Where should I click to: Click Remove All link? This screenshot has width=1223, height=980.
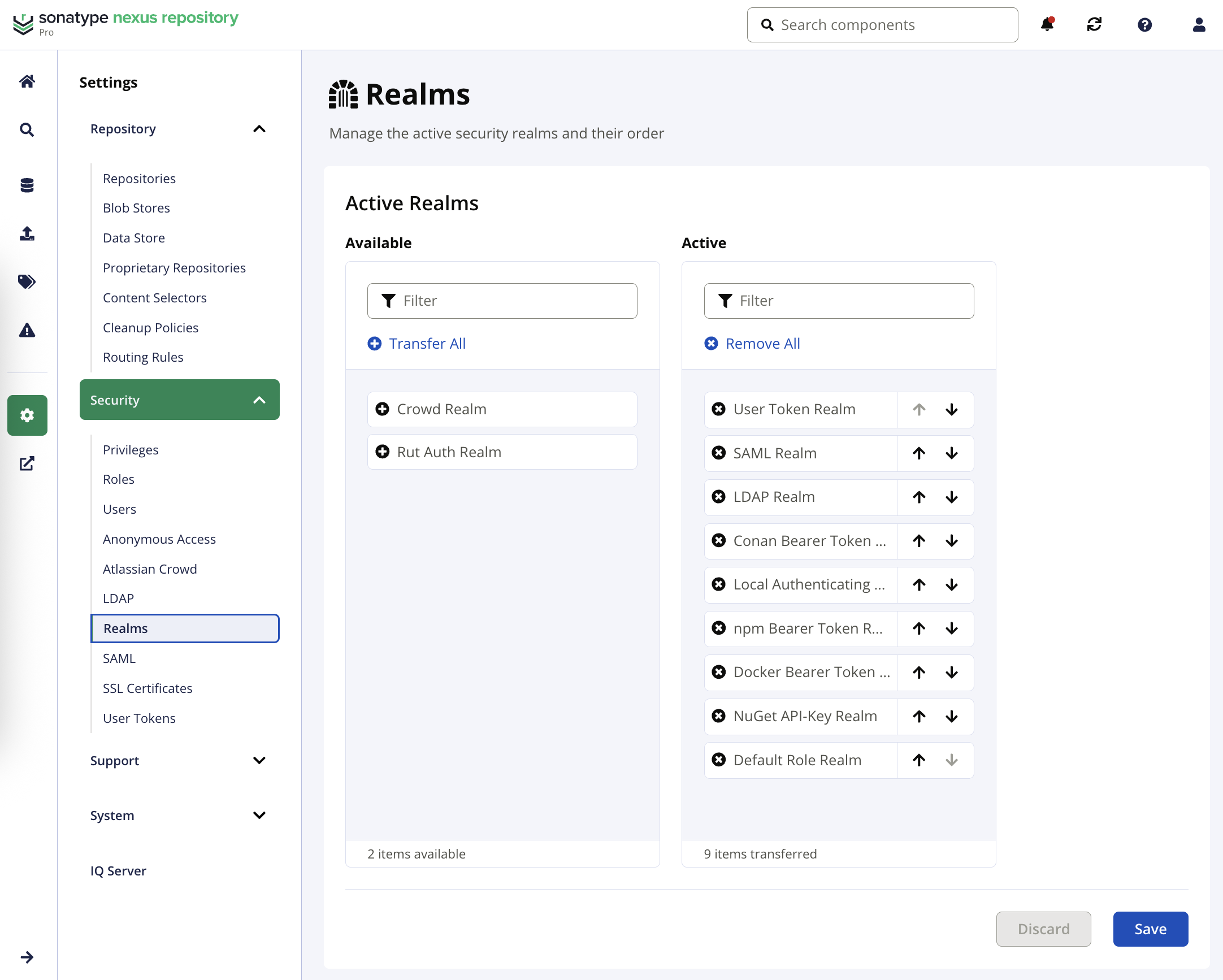(x=752, y=344)
